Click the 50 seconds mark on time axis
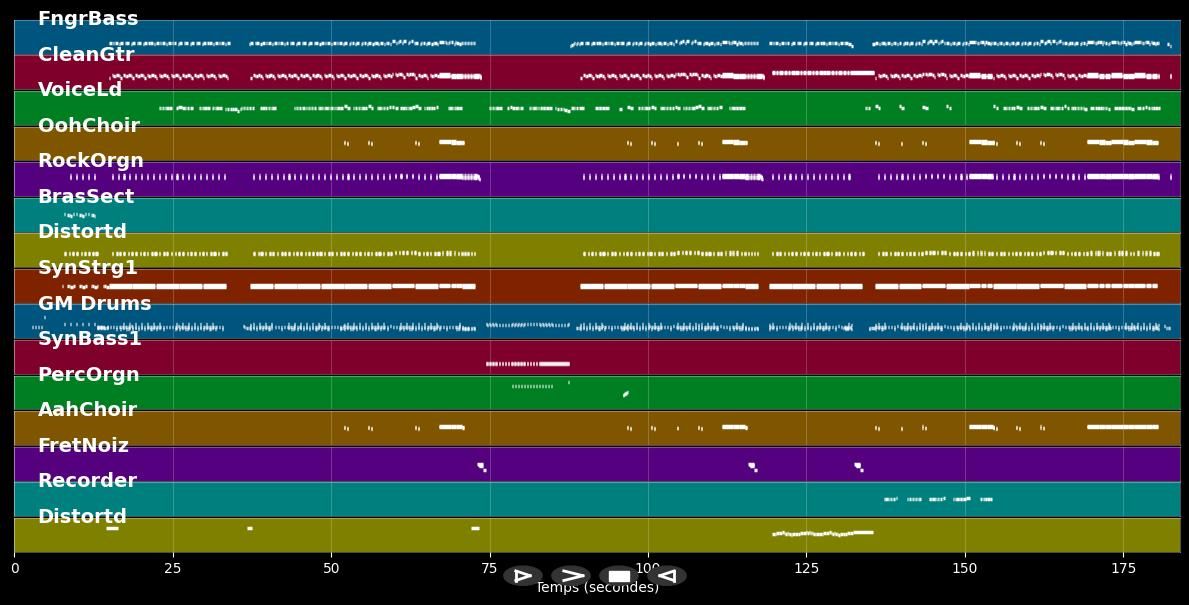Viewport: 1189px width, 605px height. 331,569
